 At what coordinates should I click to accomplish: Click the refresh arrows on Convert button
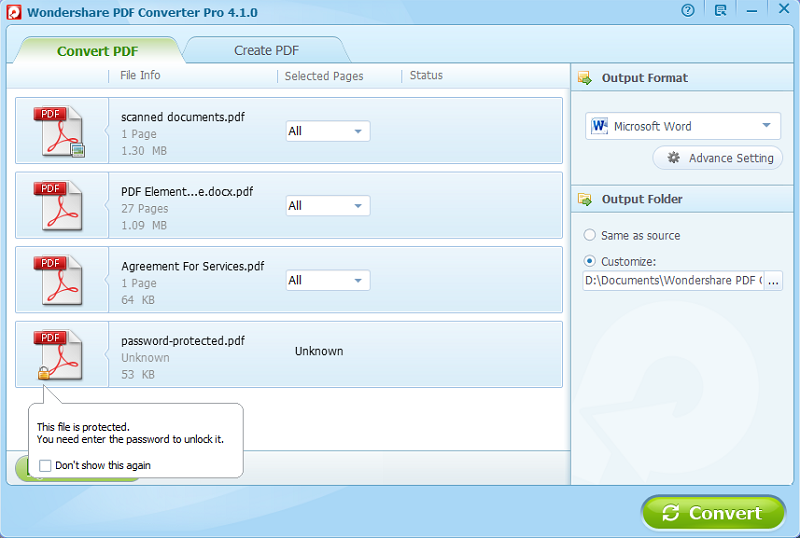pos(670,513)
